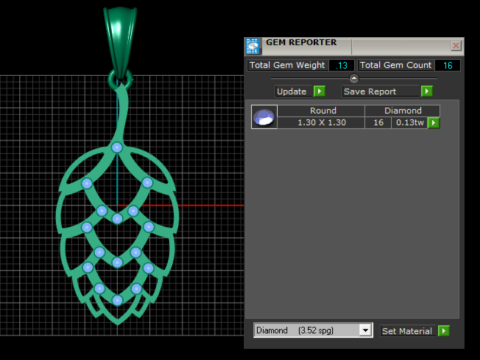Select the green pendant bail
Image resolution: width=480 pixels, height=360 pixels.
click(120, 42)
